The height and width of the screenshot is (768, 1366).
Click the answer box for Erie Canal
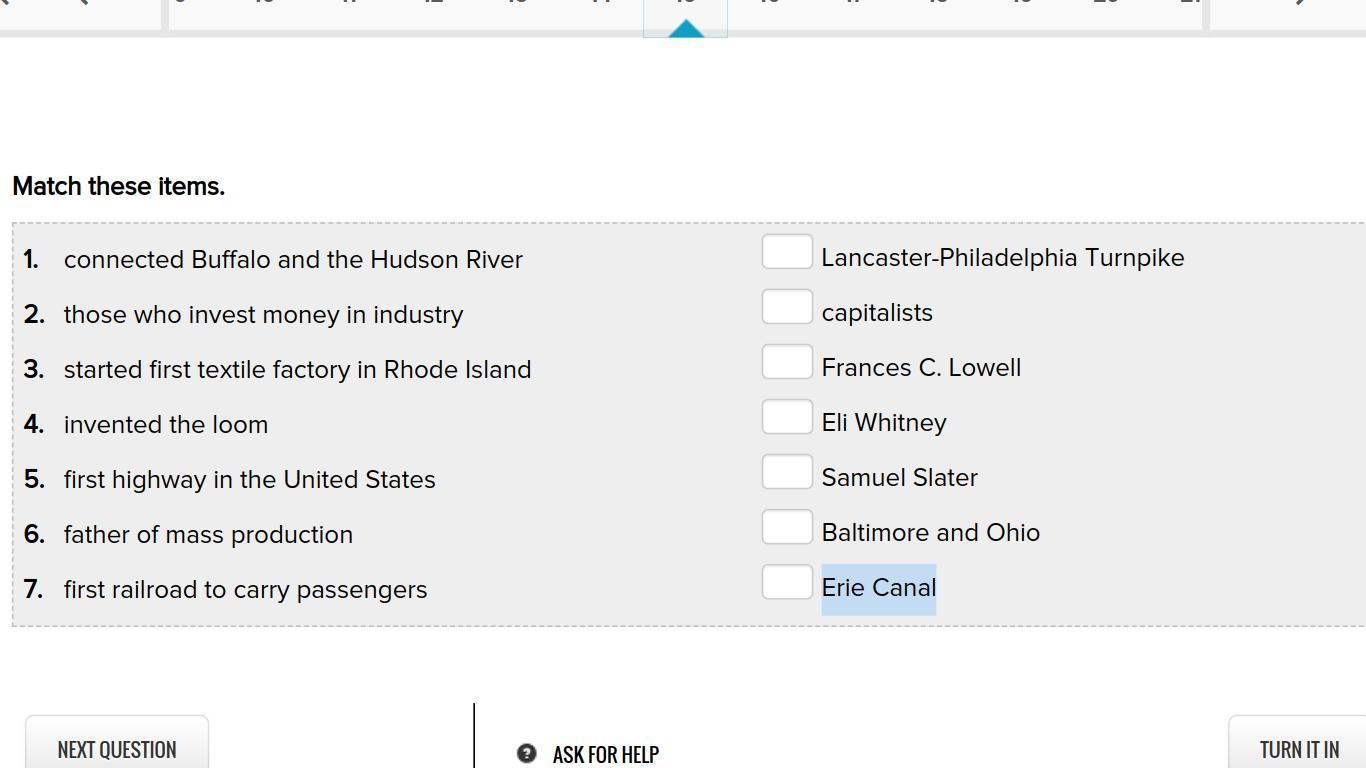786,582
